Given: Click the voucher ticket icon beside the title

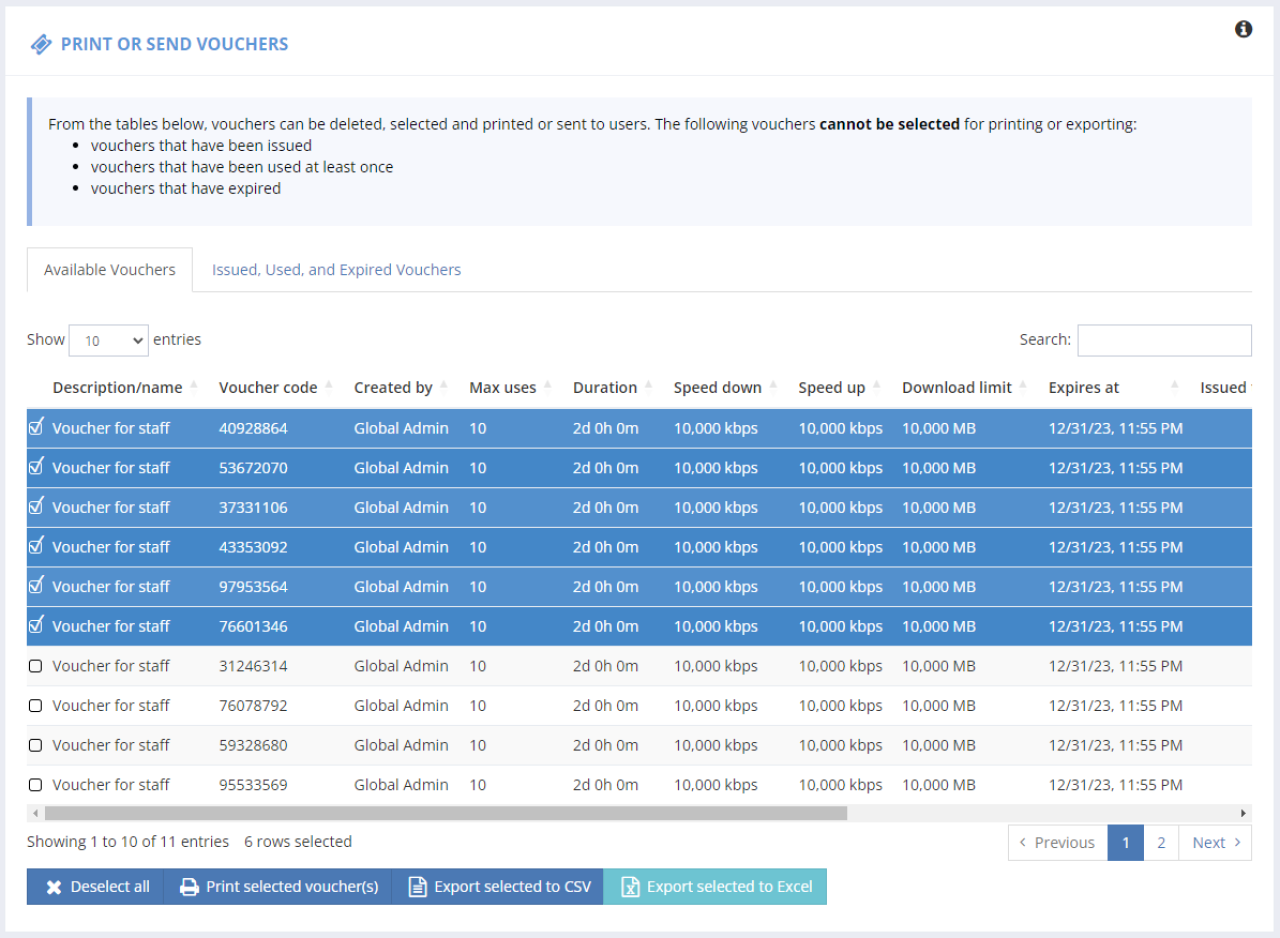Looking at the screenshot, I should [41, 44].
